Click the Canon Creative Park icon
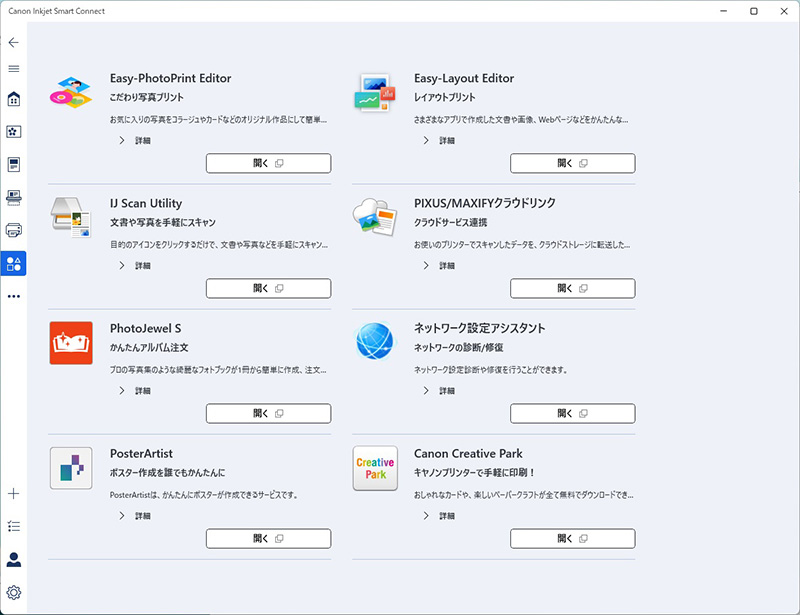This screenshot has width=800, height=615. (x=375, y=468)
